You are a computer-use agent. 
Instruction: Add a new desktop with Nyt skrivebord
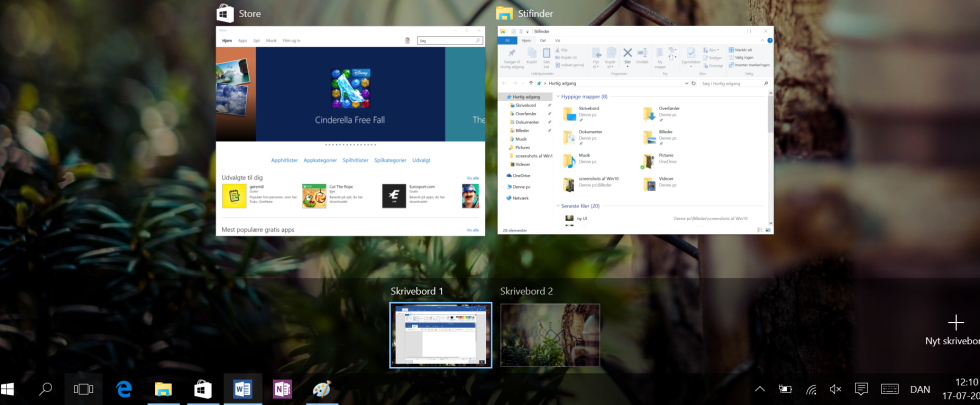955,323
